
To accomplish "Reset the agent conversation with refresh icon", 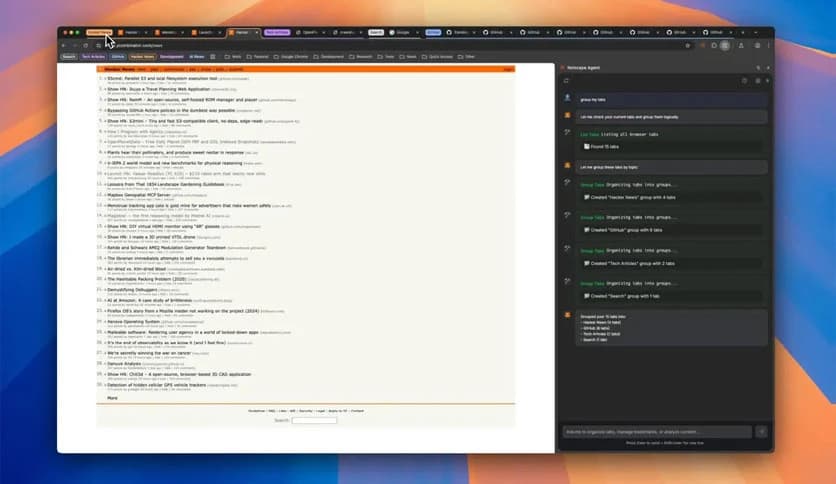I will [566, 81].
